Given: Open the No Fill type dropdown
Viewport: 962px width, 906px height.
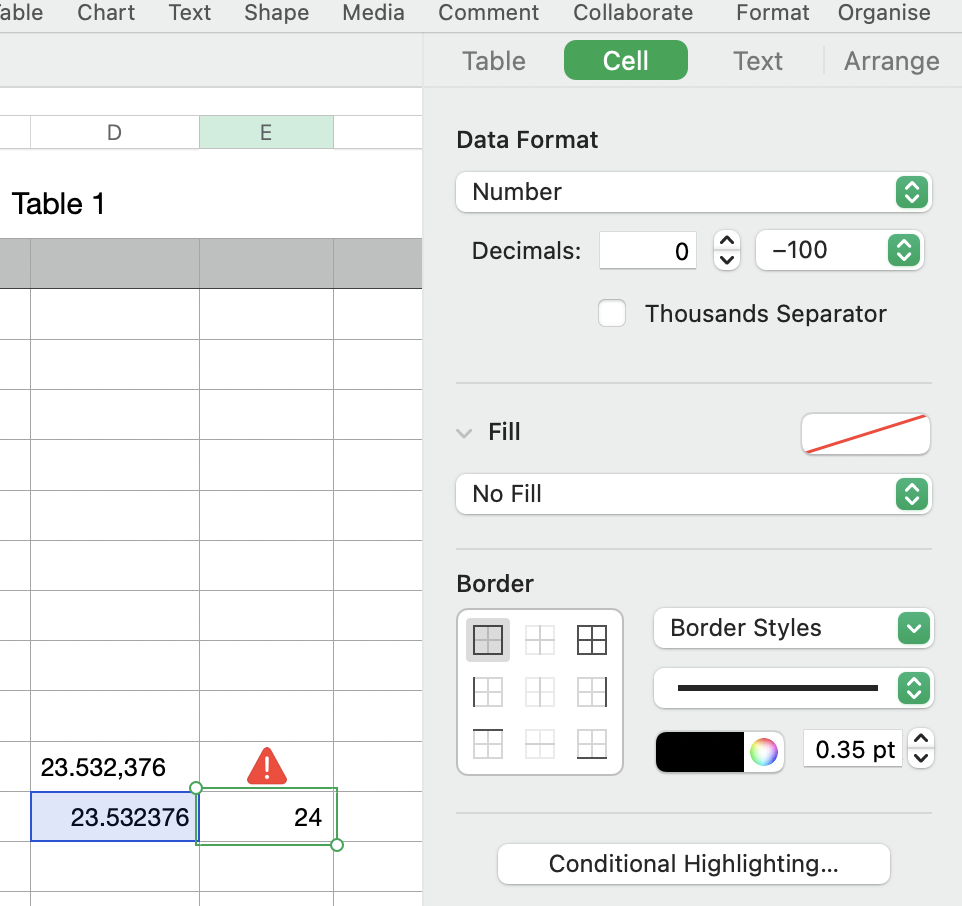Looking at the screenshot, I should tap(693, 494).
